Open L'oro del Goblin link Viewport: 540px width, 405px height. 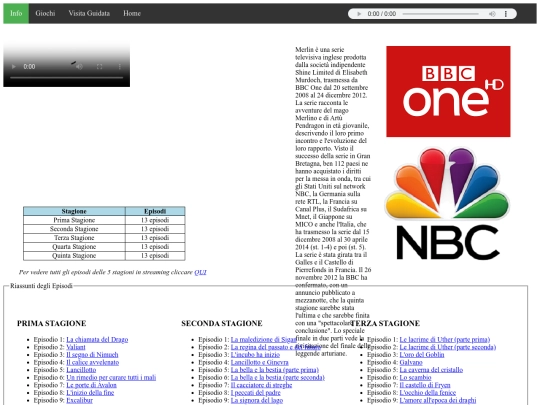[x=422, y=355]
